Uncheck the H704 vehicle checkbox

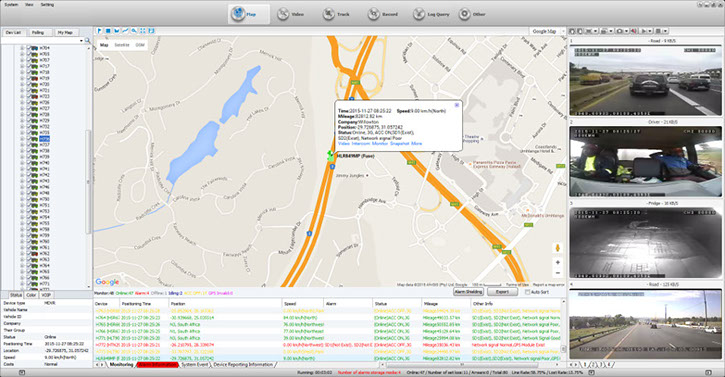[29, 48]
